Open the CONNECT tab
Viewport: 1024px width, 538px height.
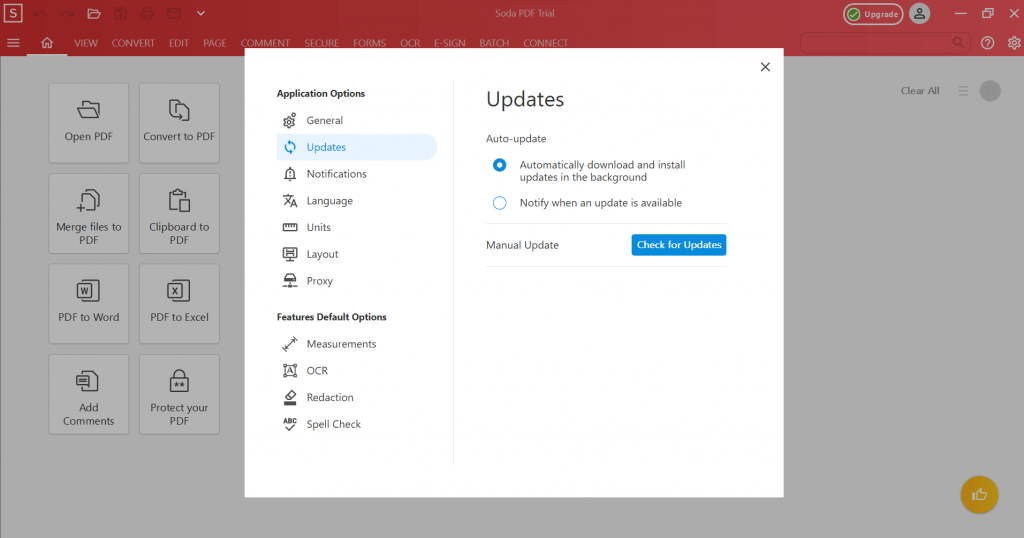[545, 43]
